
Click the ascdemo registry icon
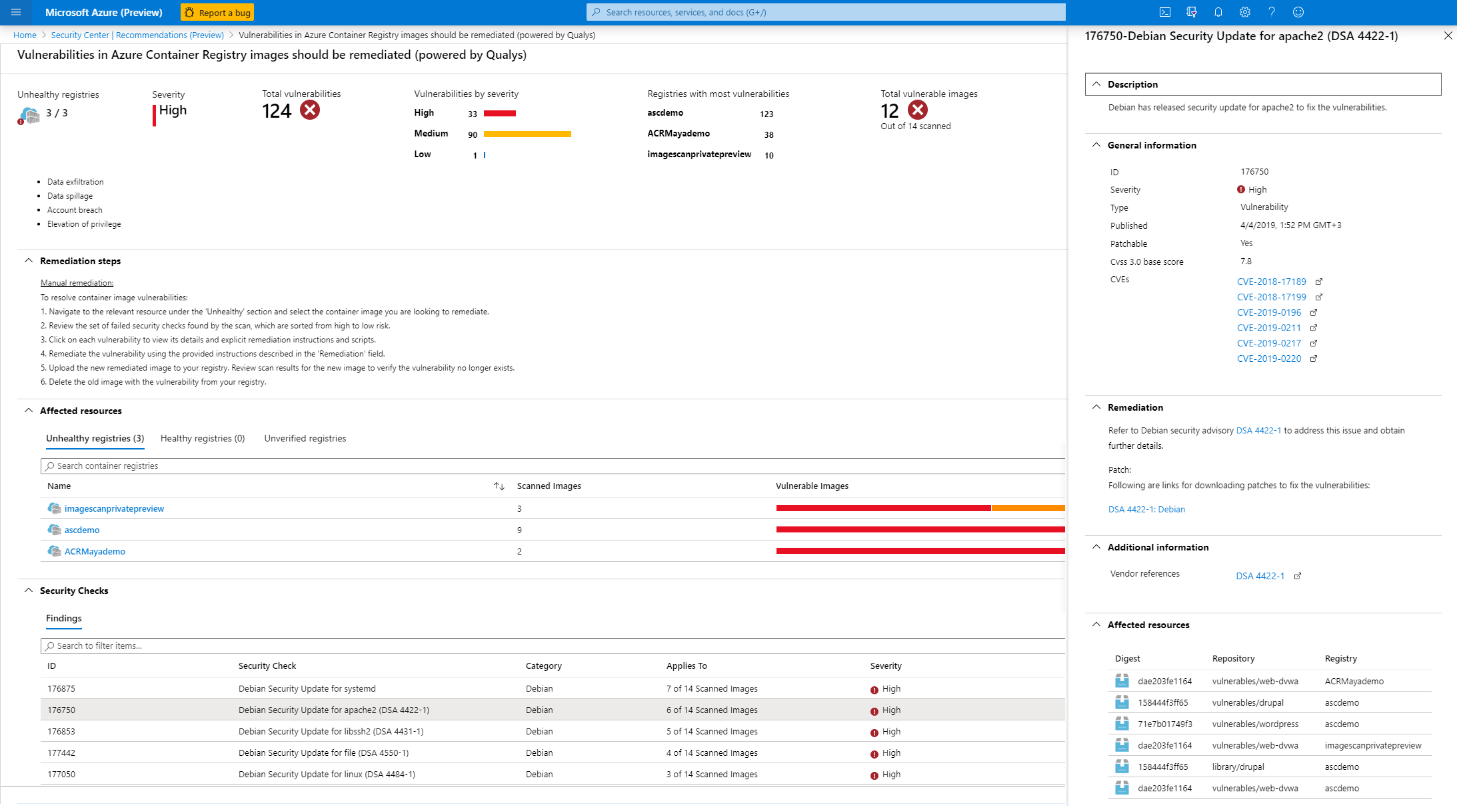(54, 530)
